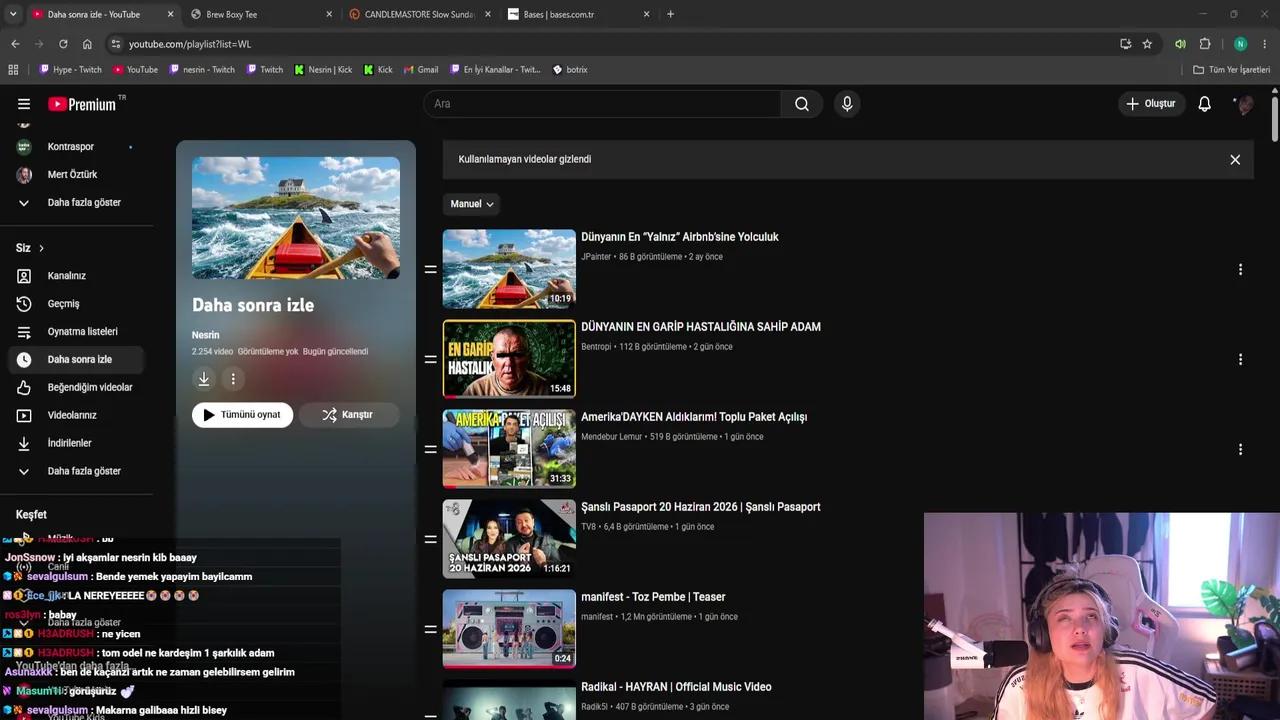This screenshot has width=1280, height=720.
Task: Close the Daha sonra izle YouTube tab
Action: pyautogui.click(x=170, y=14)
